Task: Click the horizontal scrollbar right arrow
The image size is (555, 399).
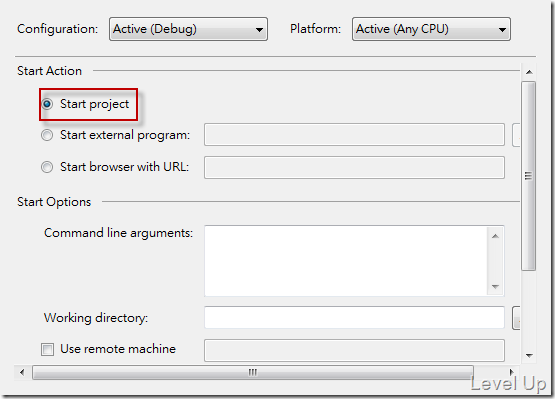Action: tap(511, 372)
